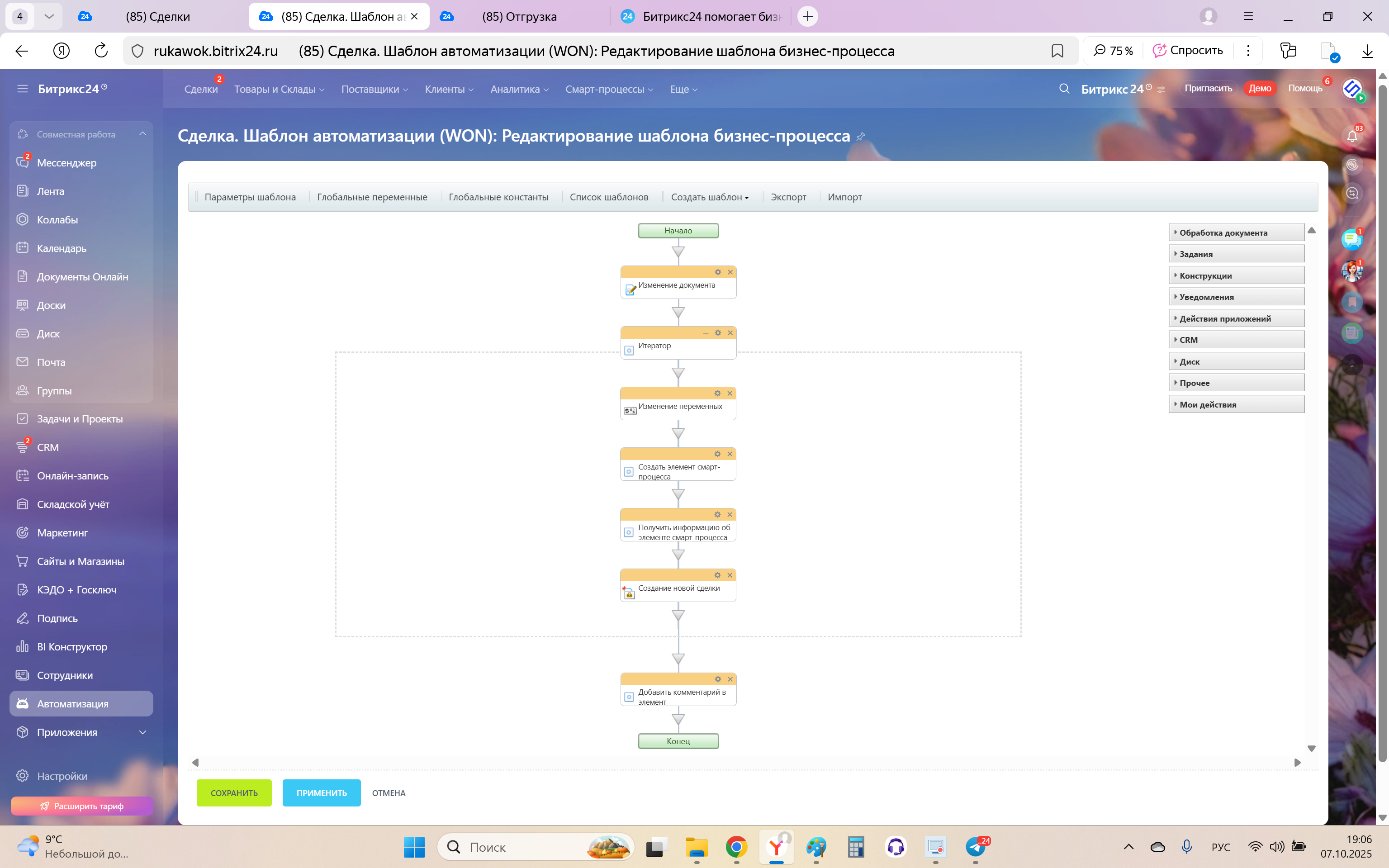Collapse the Совместная работа sidebar section
This screenshot has height=868, width=1389.
(x=142, y=134)
